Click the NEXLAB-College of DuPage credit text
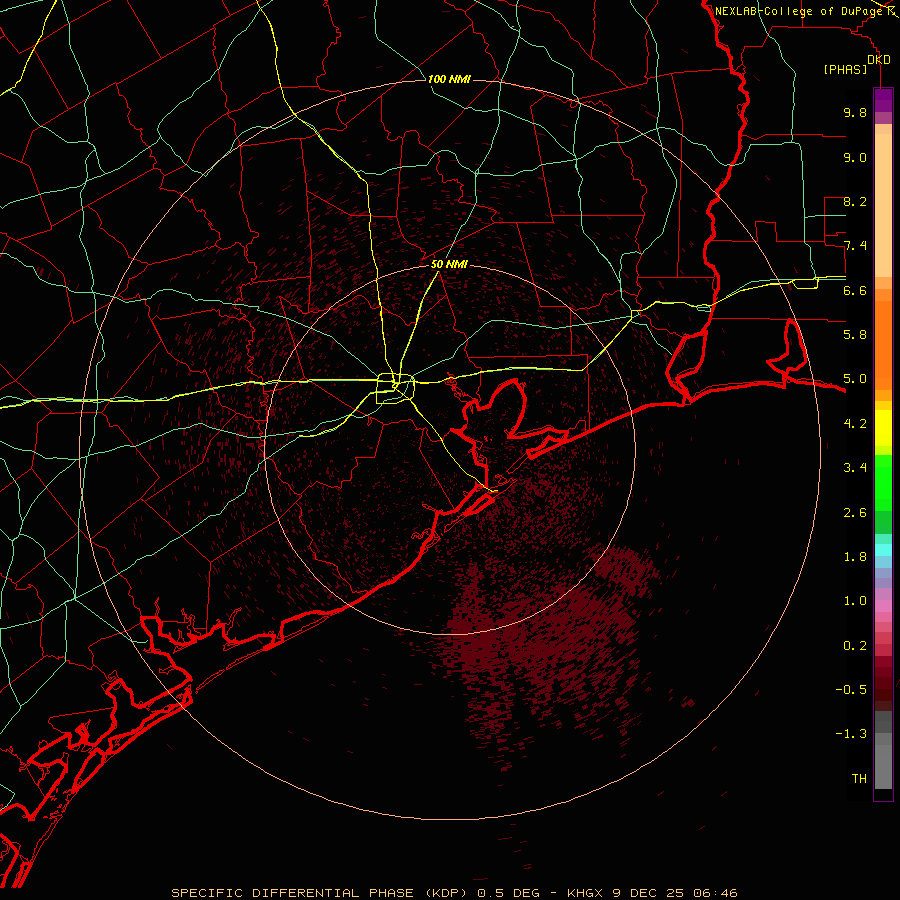900x900 pixels. tap(801, 11)
